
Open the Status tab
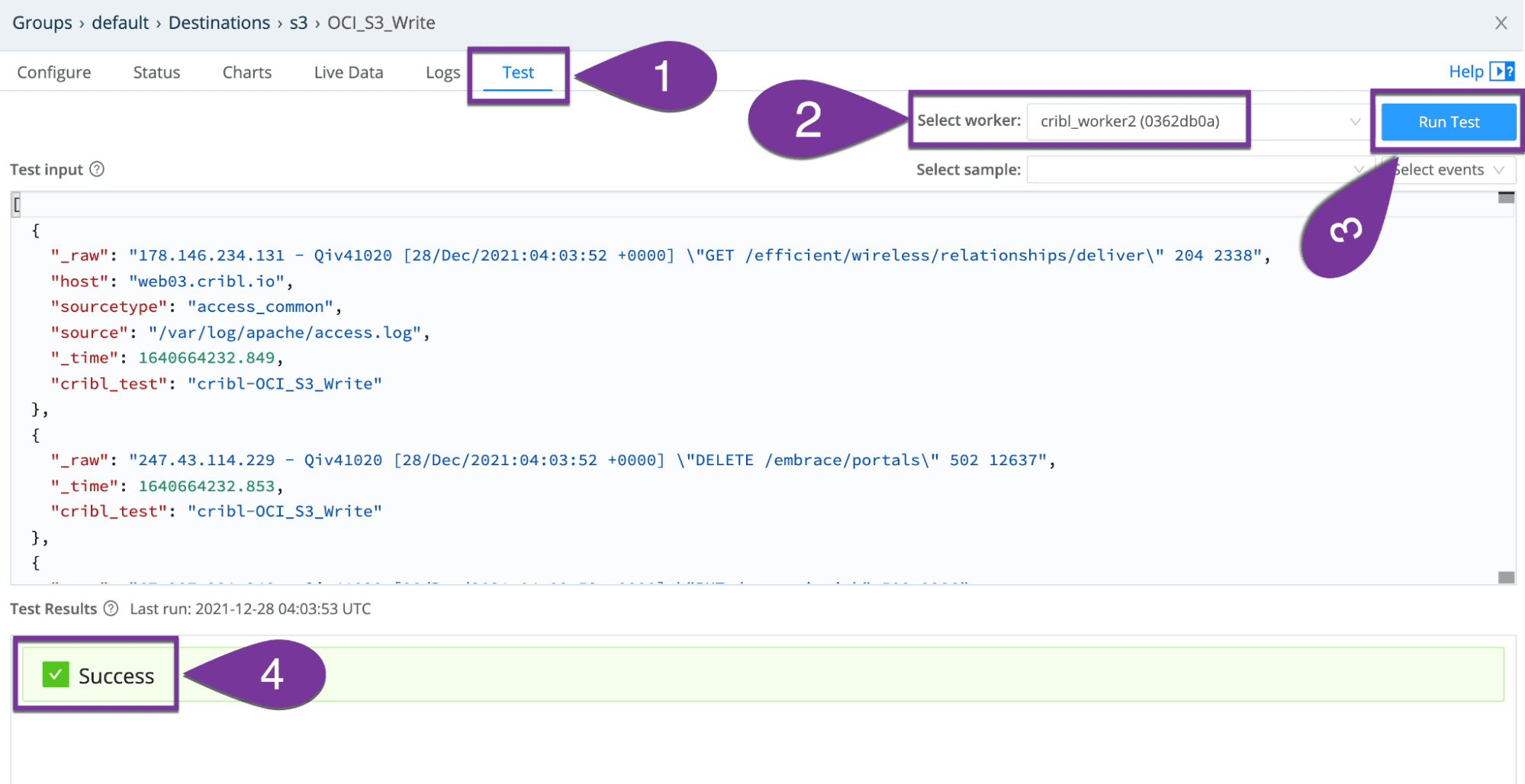156,72
